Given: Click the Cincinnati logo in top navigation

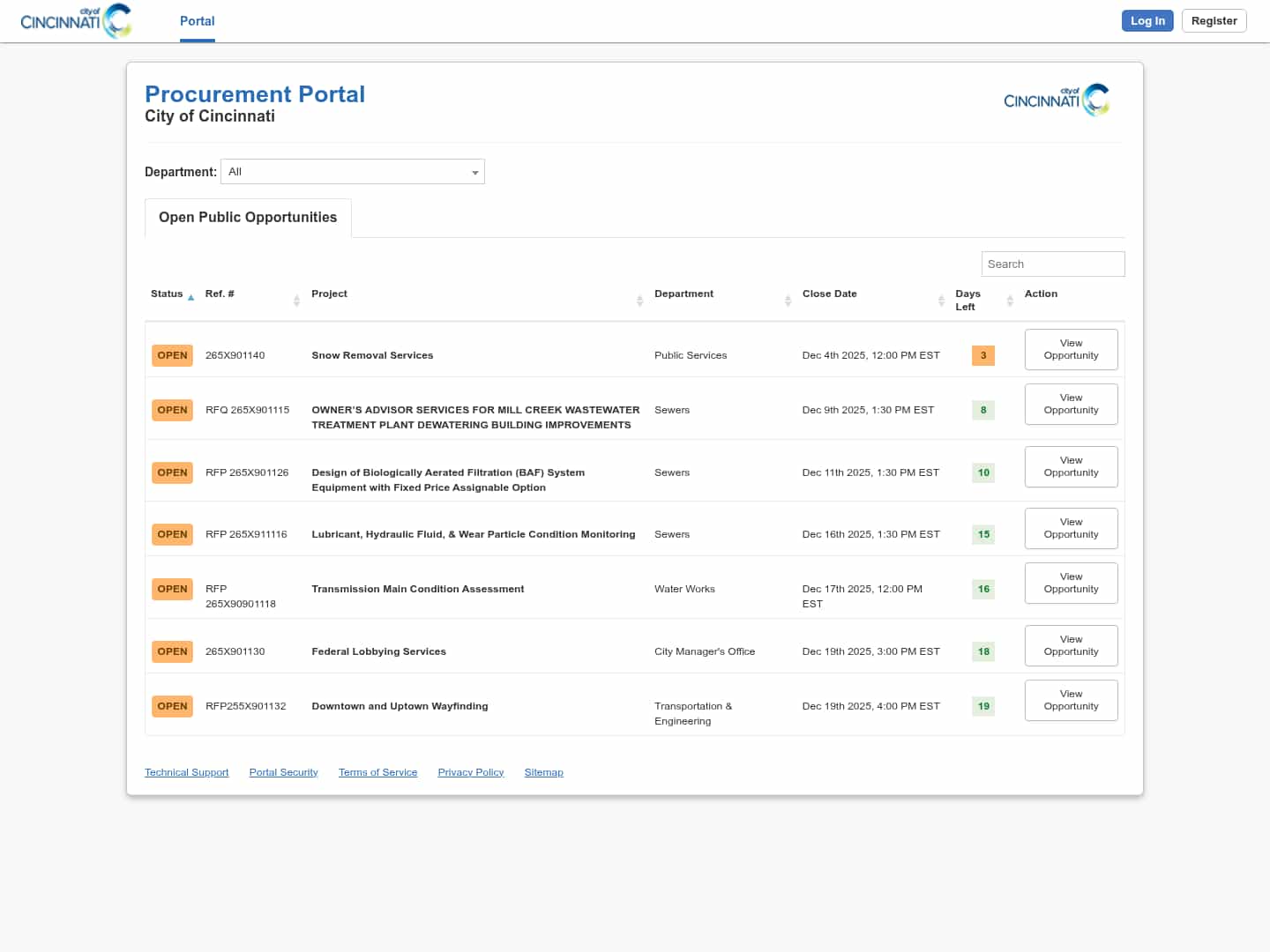Looking at the screenshot, I should pos(76,21).
